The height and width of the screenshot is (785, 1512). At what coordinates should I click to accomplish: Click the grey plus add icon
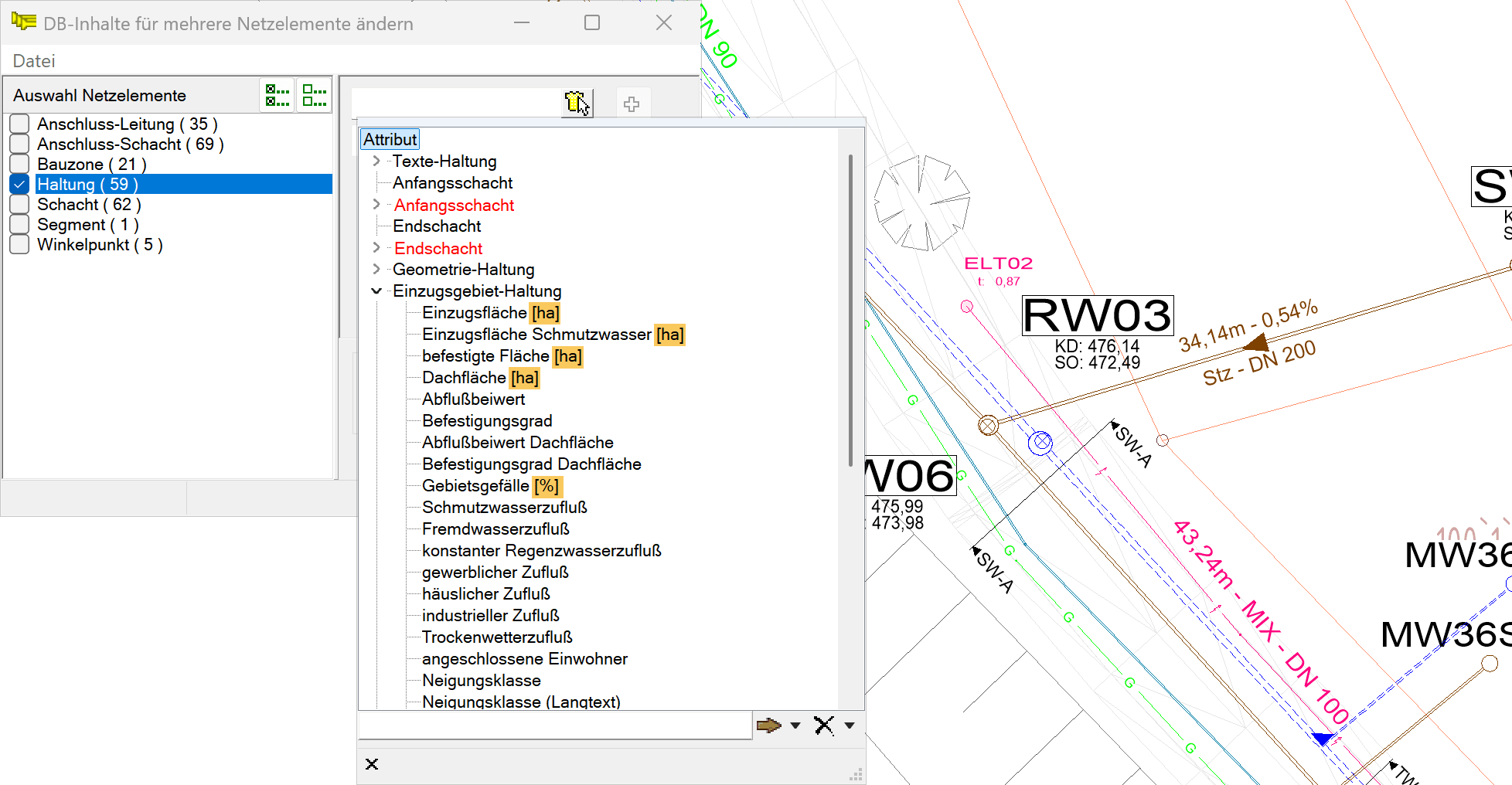632,104
